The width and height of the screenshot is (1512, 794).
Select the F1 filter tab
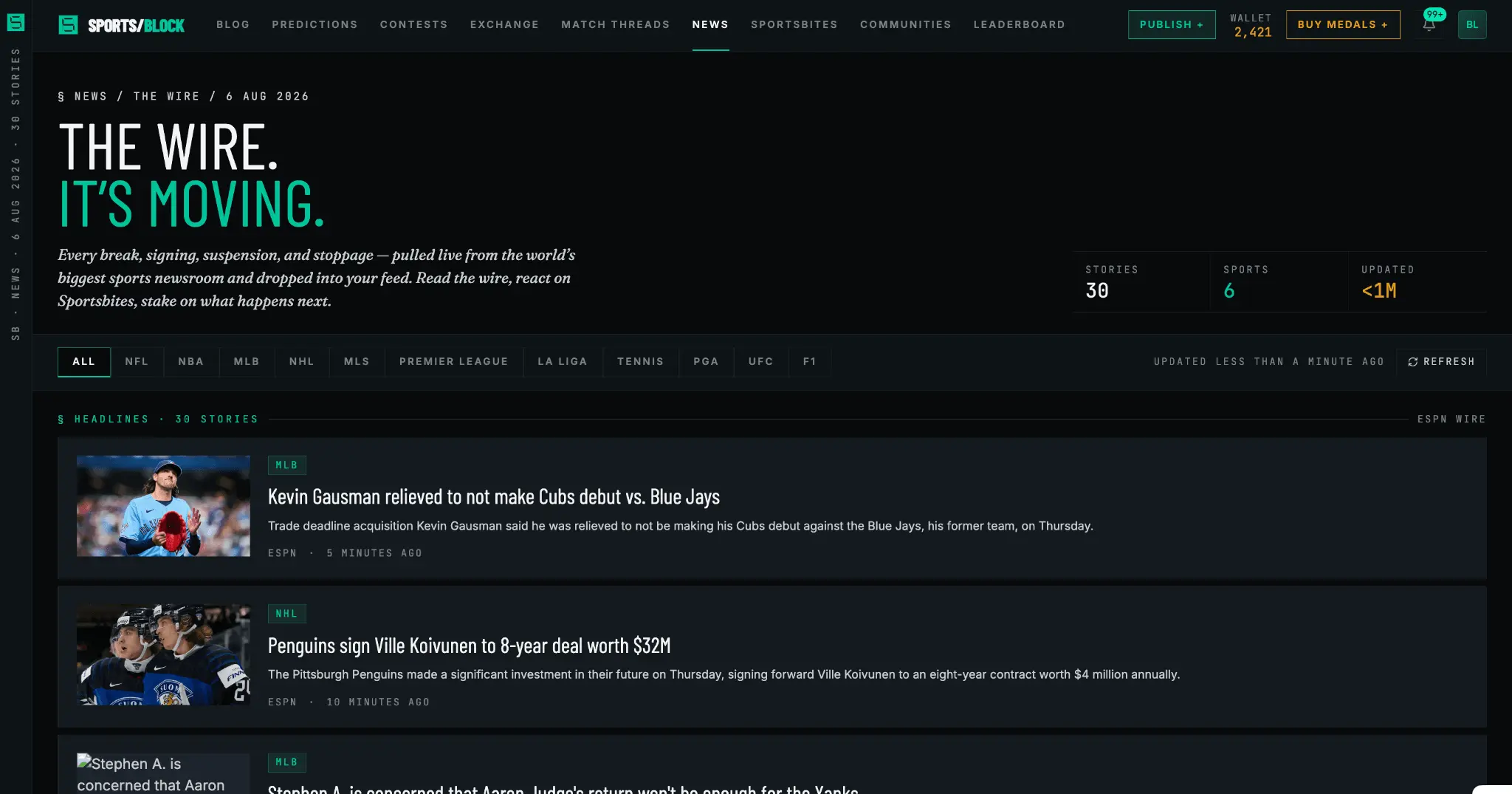coord(810,362)
